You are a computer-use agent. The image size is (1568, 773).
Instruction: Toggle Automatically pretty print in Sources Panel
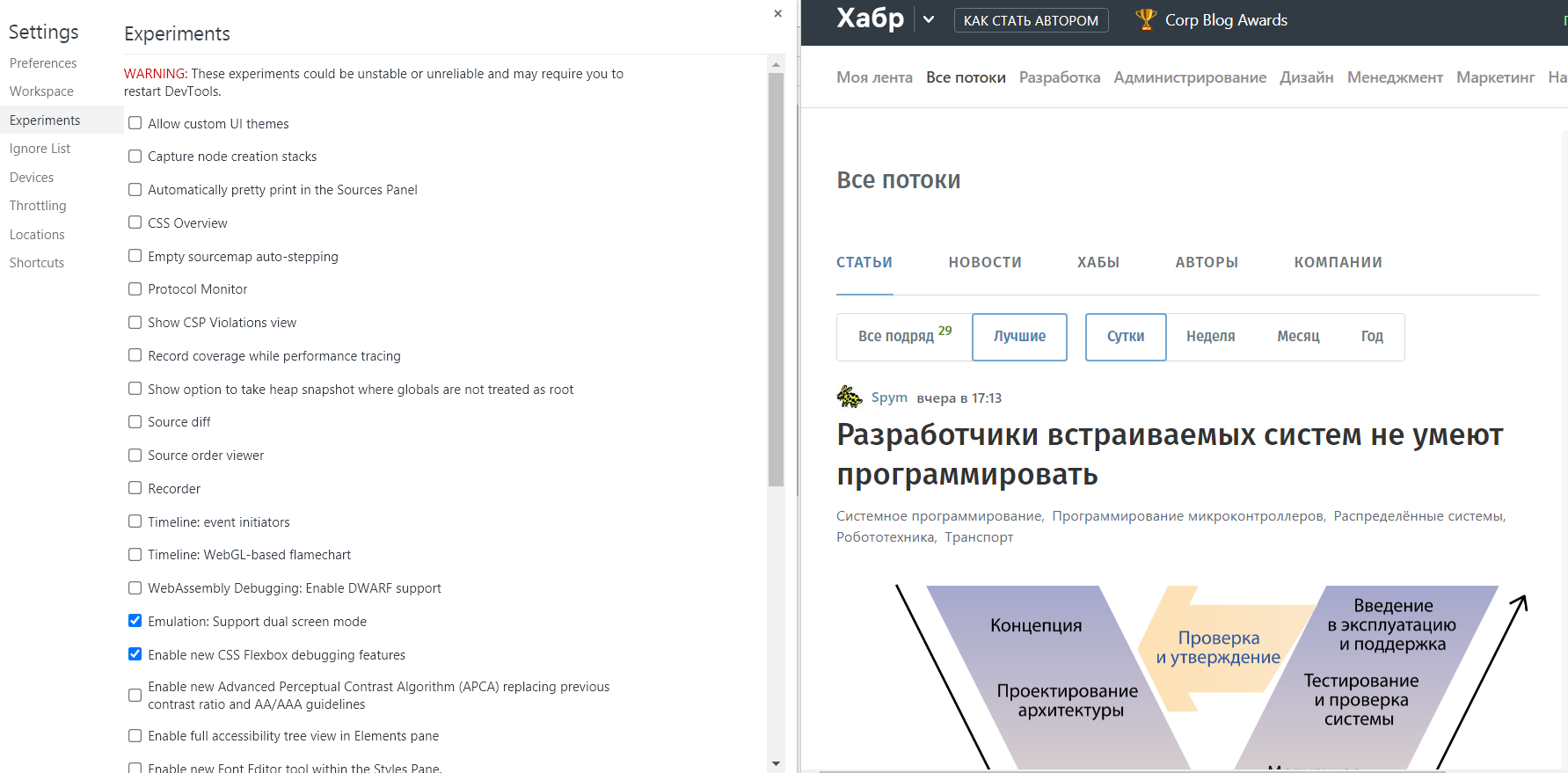[x=135, y=189]
